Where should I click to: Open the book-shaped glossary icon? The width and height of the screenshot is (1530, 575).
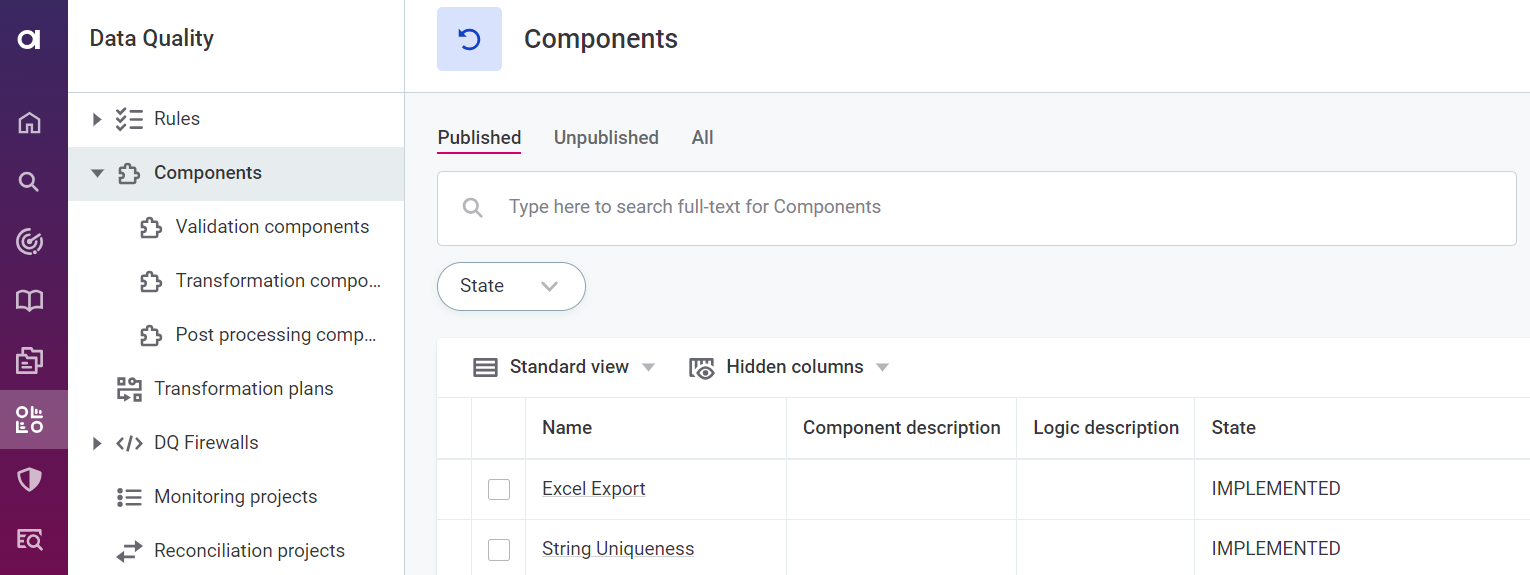tap(30, 300)
